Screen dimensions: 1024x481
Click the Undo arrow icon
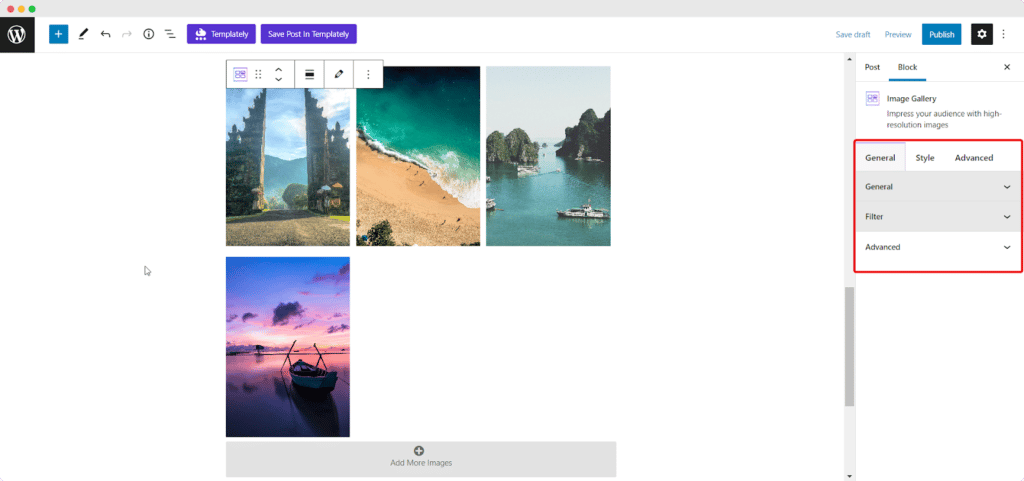(x=105, y=34)
